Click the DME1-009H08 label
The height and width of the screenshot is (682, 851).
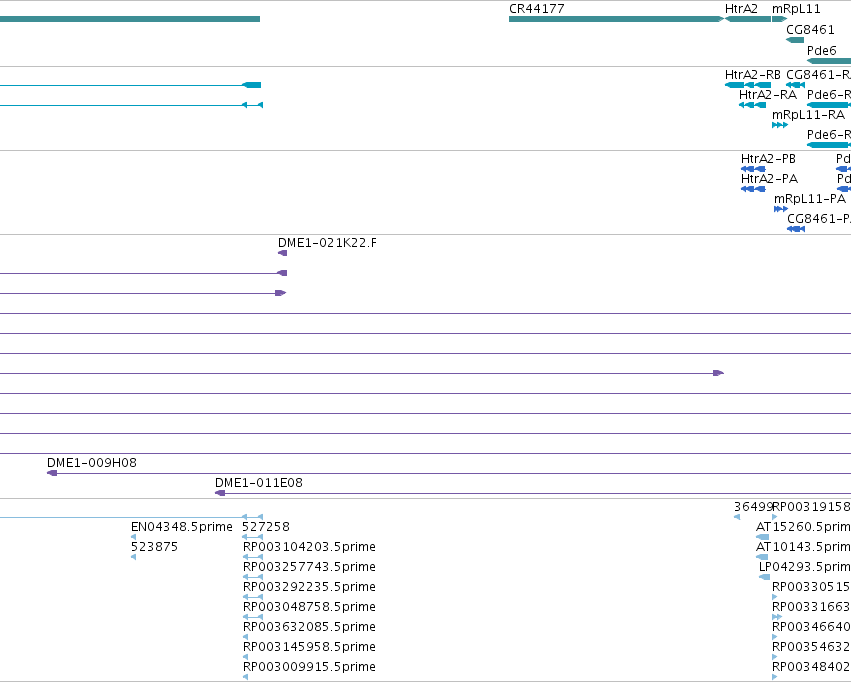pyautogui.click(x=92, y=463)
